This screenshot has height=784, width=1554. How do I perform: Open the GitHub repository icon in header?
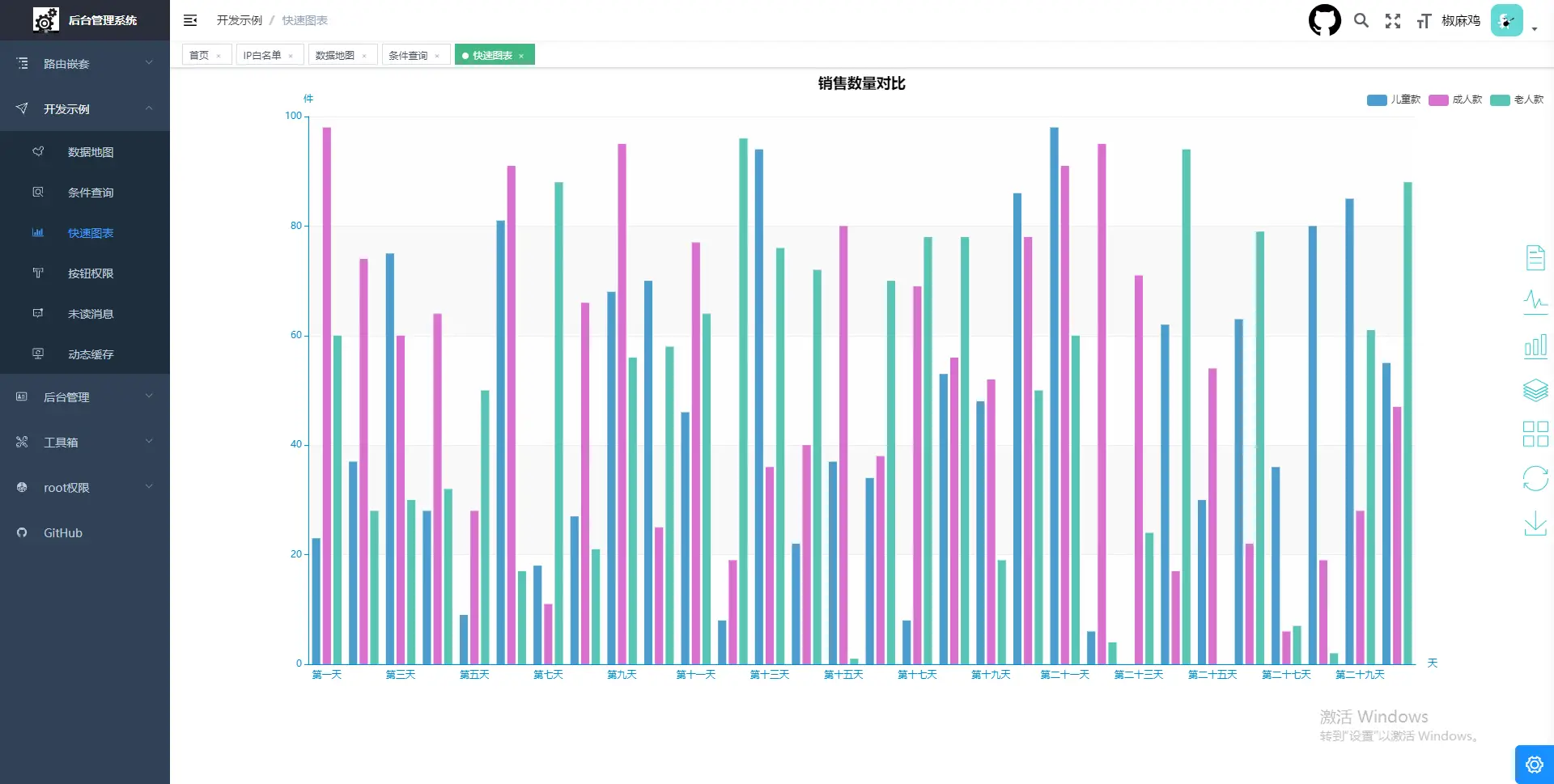tap(1324, 20)
